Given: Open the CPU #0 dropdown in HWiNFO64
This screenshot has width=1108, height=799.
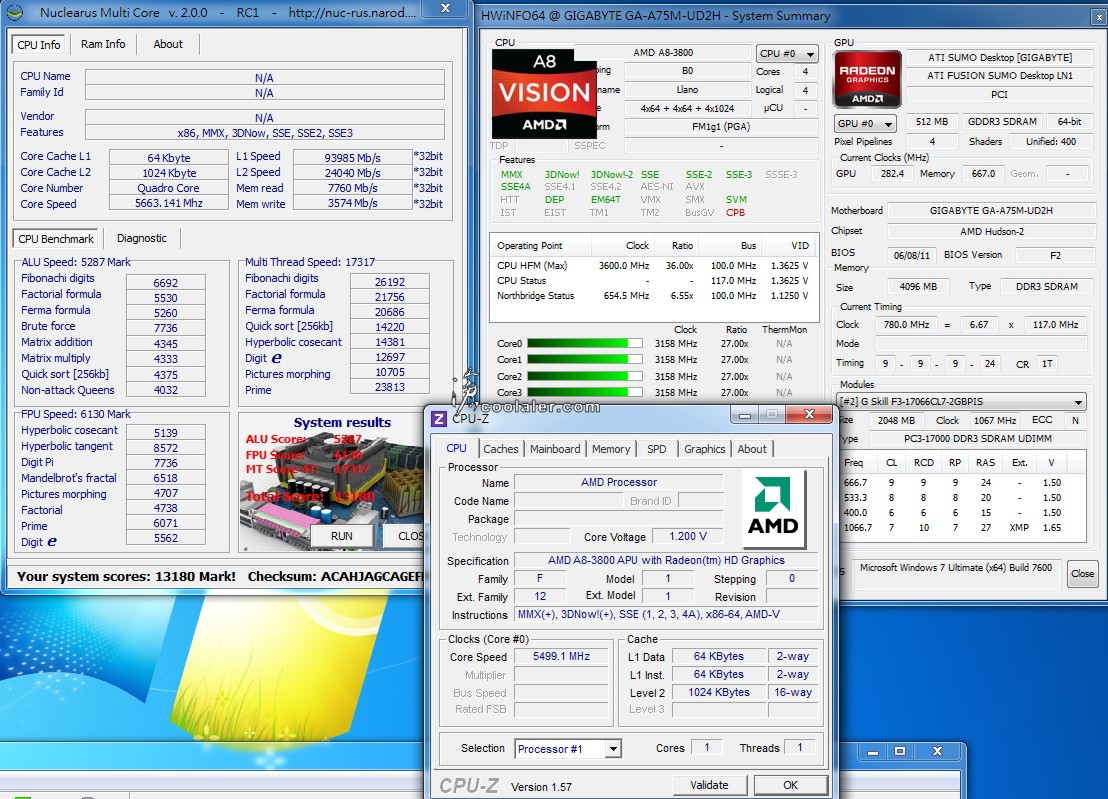Looking at the screenshot, I should tap(786, 54).
